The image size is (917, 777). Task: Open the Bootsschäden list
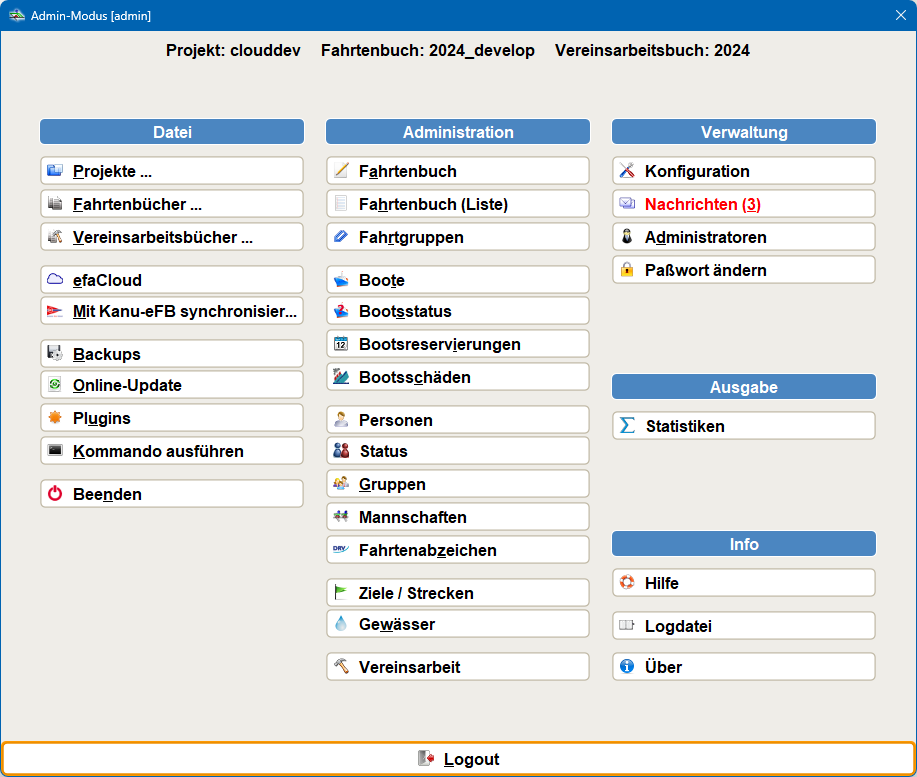tap(457, 377)
